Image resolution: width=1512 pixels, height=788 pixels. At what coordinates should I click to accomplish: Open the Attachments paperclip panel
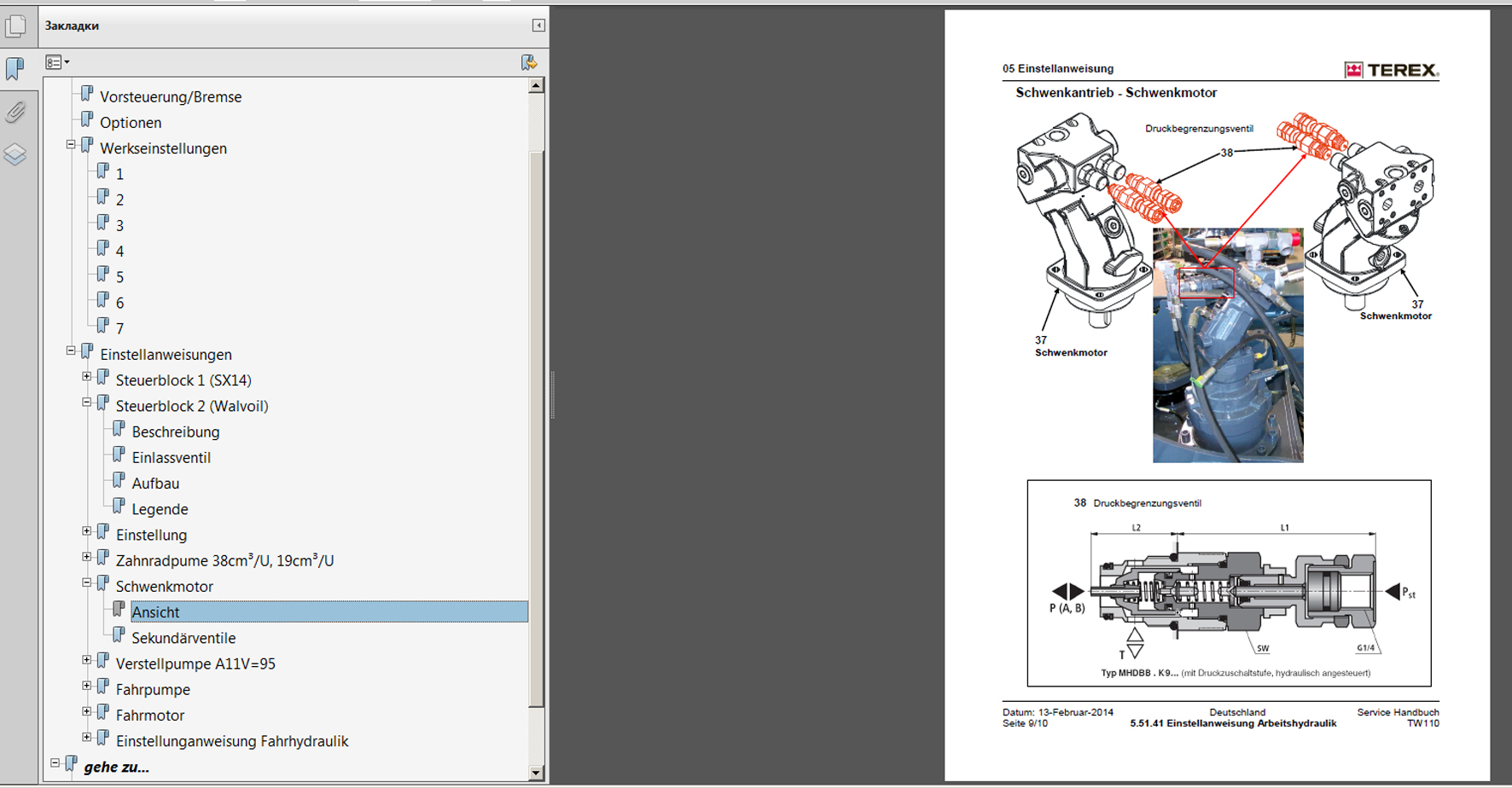(15, 112)
